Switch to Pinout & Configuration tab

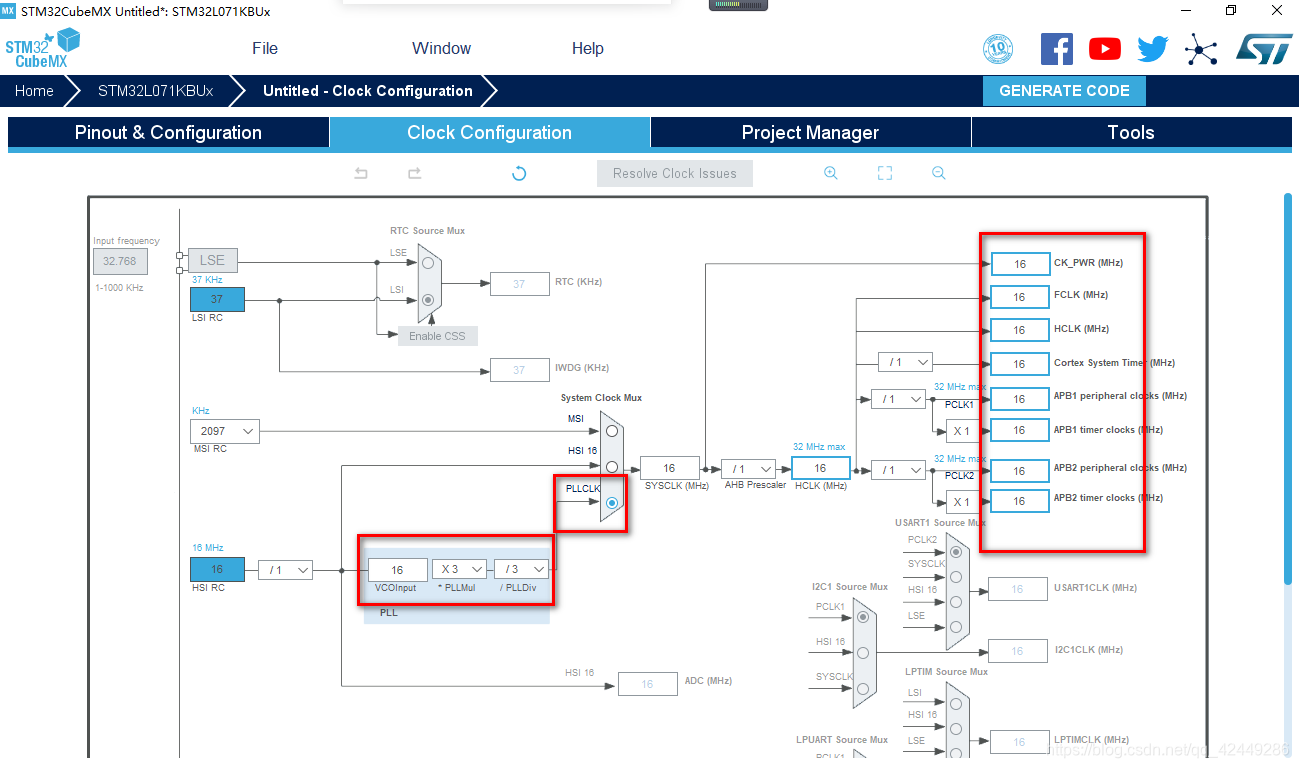[x=168, y=133]
